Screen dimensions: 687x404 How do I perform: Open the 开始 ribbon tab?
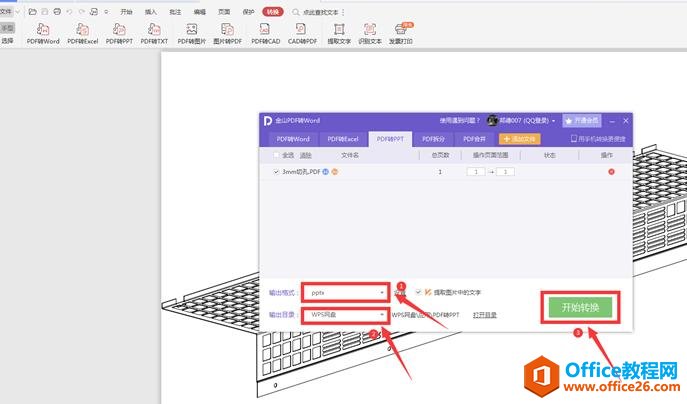click(x=126, y=12)
